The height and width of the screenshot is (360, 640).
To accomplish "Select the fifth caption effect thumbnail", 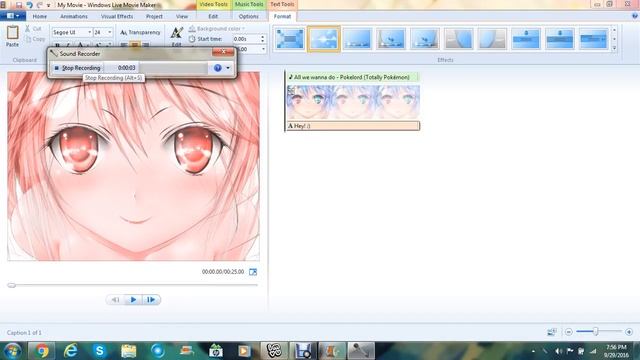I will pos(425,39).
